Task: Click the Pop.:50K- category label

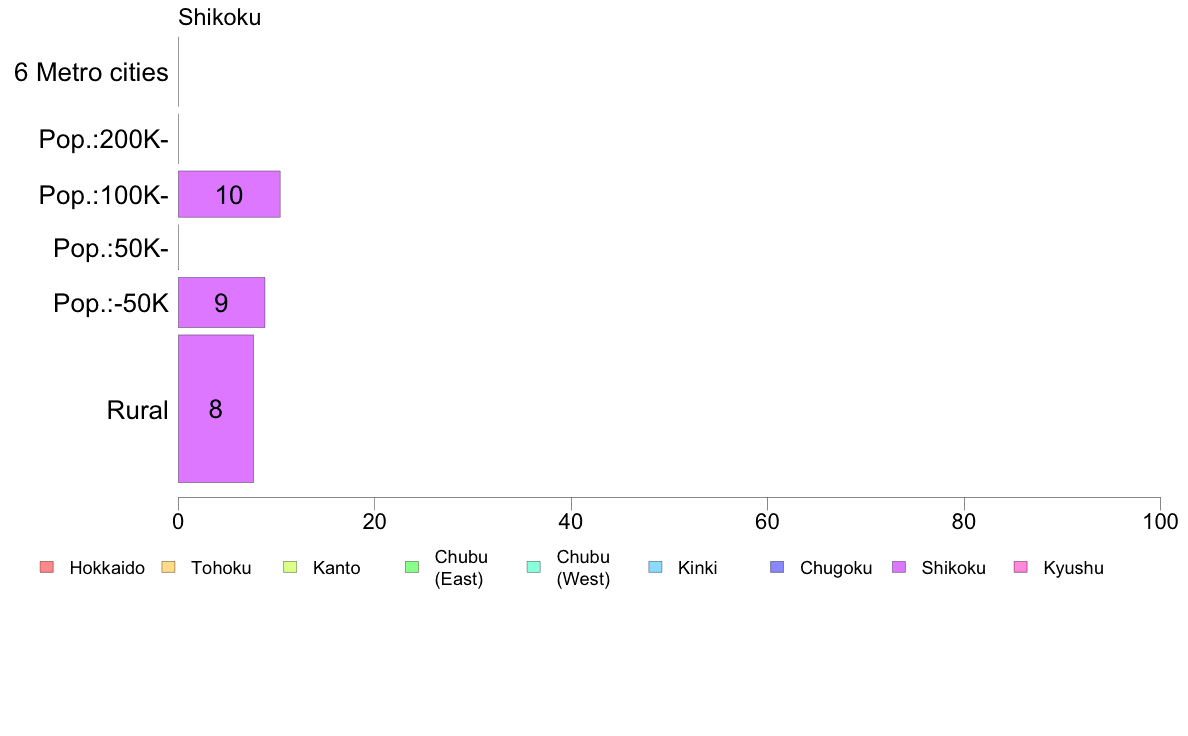Action: 111,248
